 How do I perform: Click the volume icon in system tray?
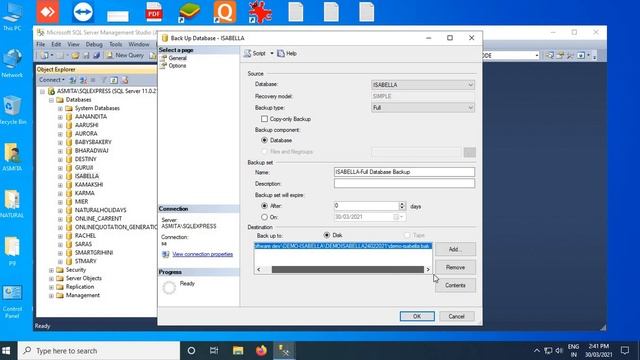point(559,350)
